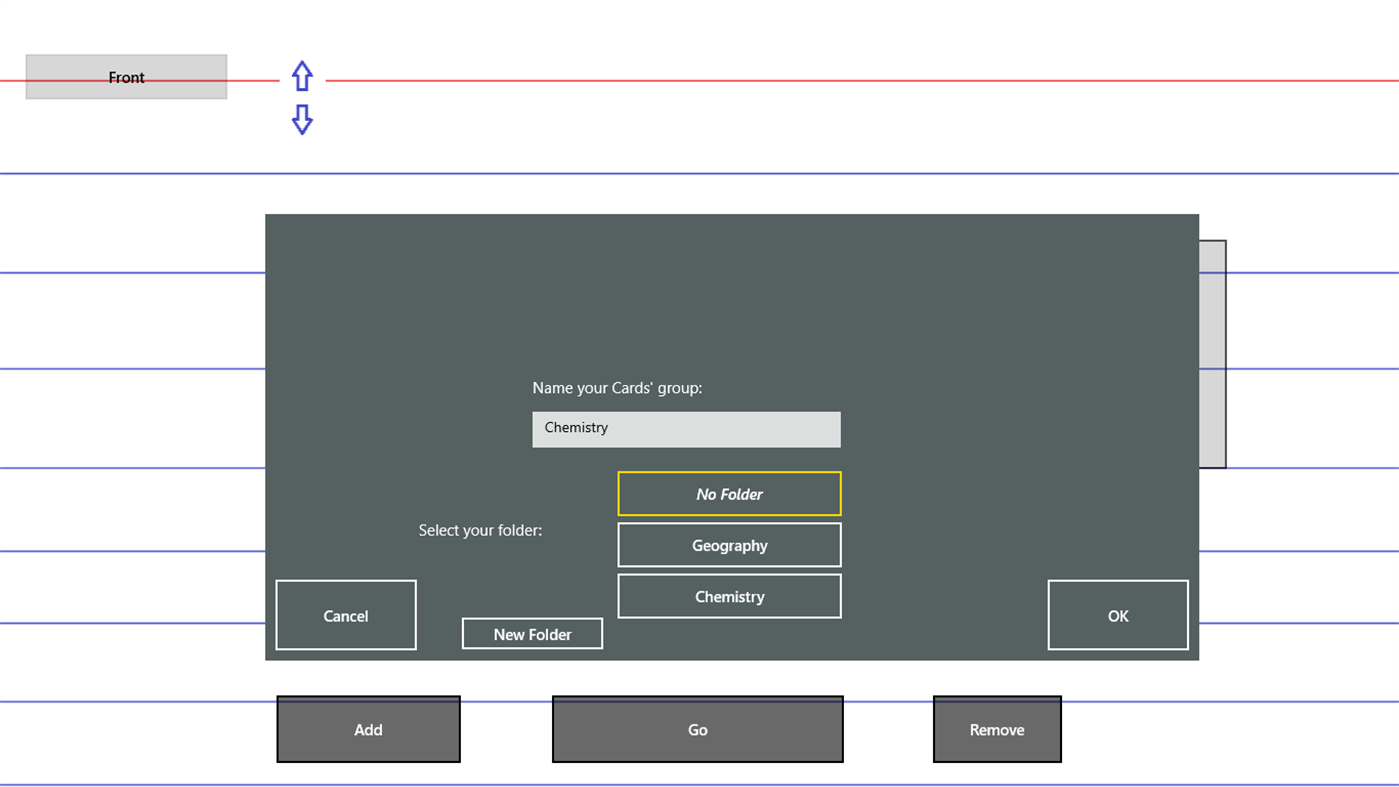Click the Front card side button
This screenshot has height=787, width=1399.
pyautogui.click(x=126, y=77)
